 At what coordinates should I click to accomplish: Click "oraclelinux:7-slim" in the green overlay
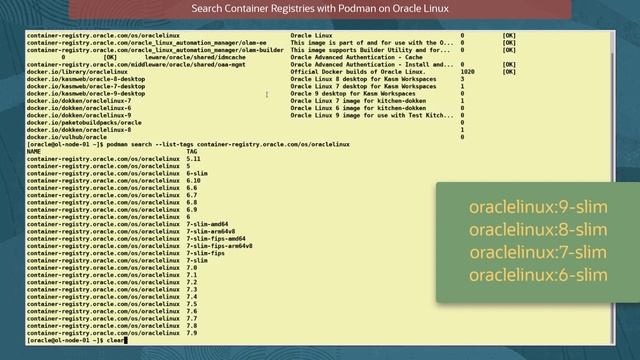point(538,253)
